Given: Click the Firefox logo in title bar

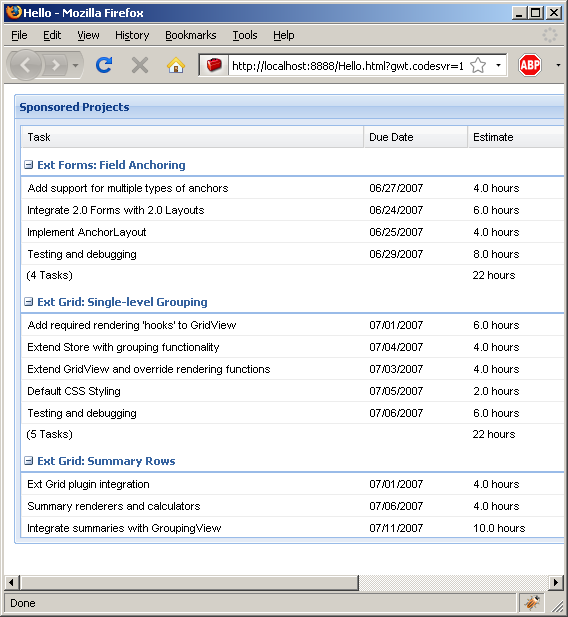Looking at the screenshot, I should [x=13, y=12].
